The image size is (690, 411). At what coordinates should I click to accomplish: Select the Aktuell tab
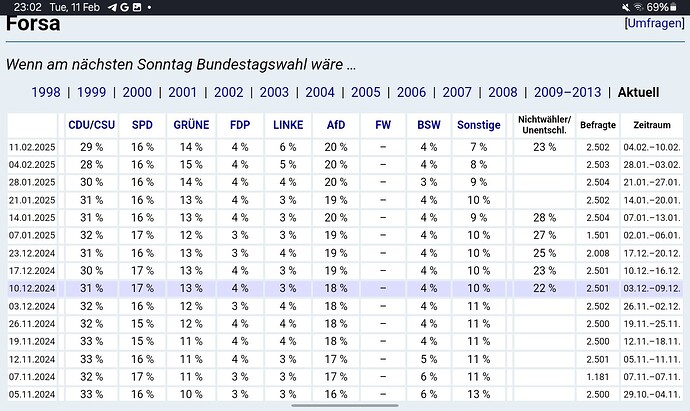click(x=639, y=92)
